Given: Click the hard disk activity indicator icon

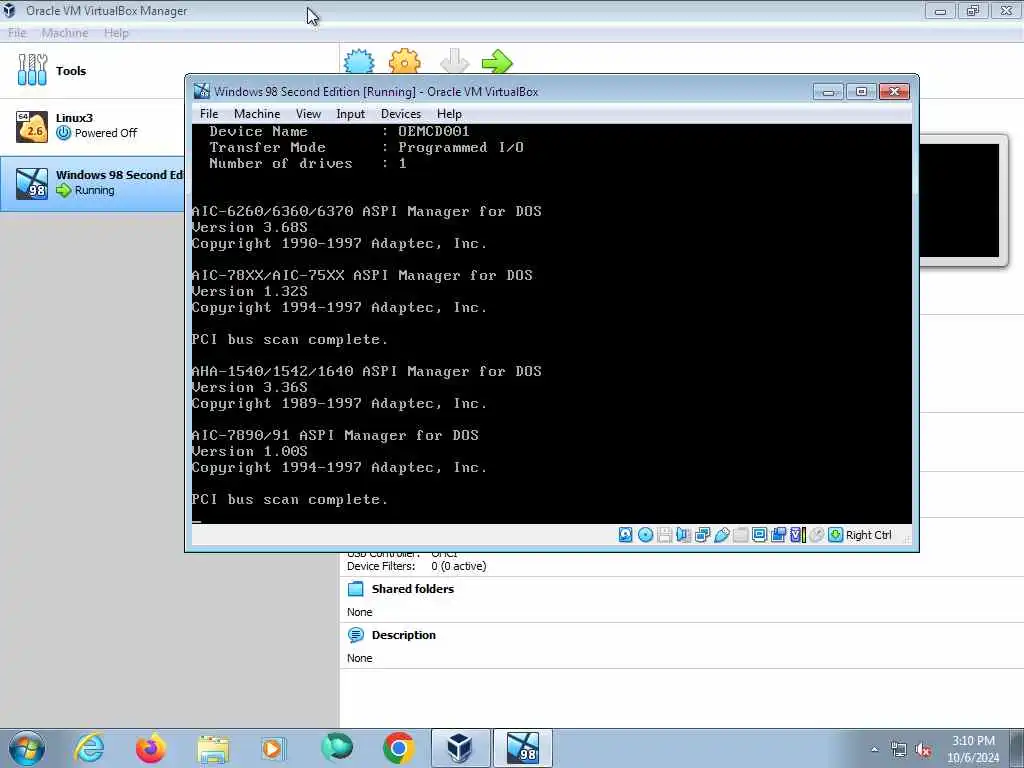Looking at the screenshot, I should point(625,535).
